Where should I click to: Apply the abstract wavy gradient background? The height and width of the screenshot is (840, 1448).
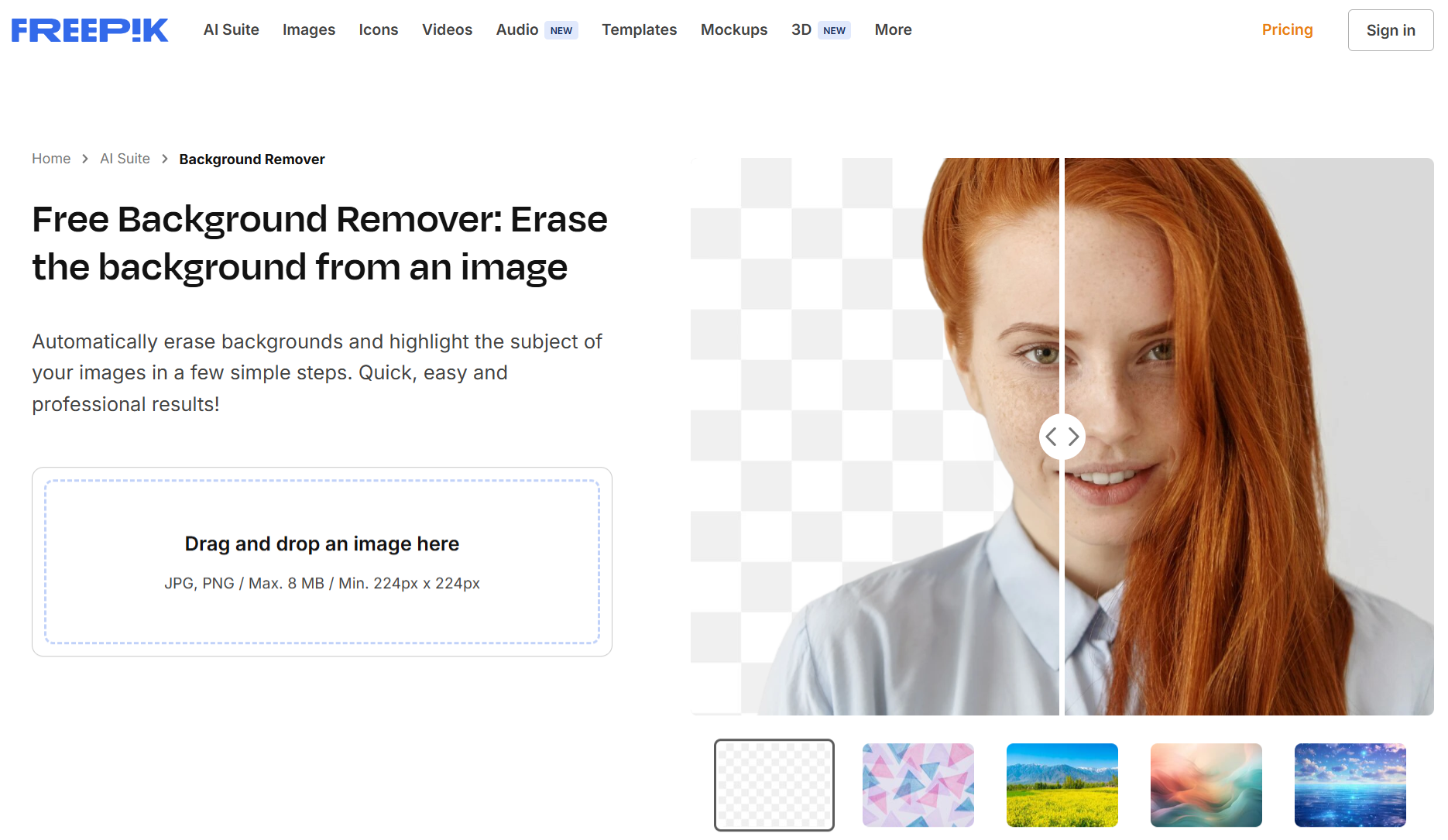(x=1206, y=785)
